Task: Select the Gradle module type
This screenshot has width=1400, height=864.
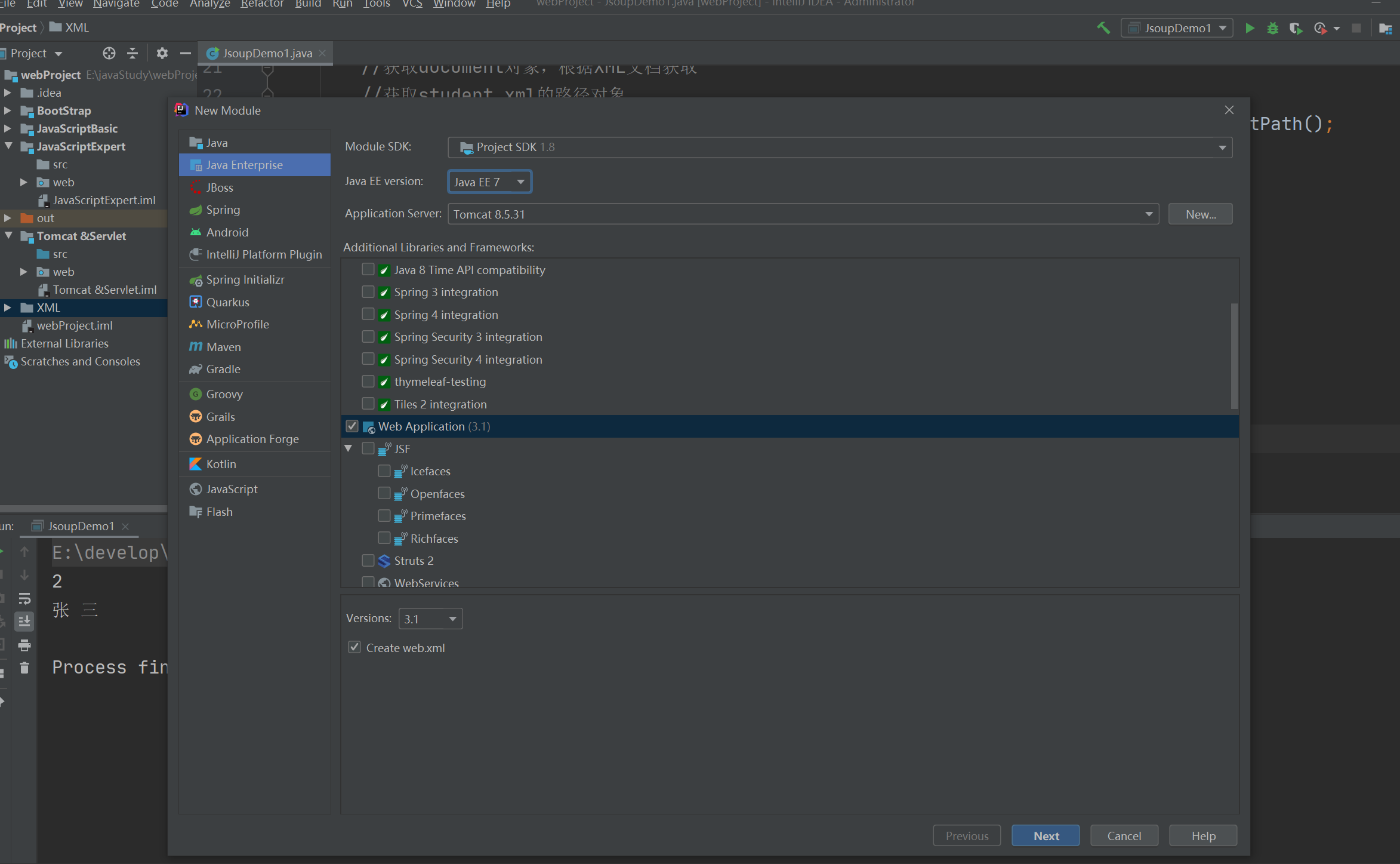Action: tap(255, 369)
